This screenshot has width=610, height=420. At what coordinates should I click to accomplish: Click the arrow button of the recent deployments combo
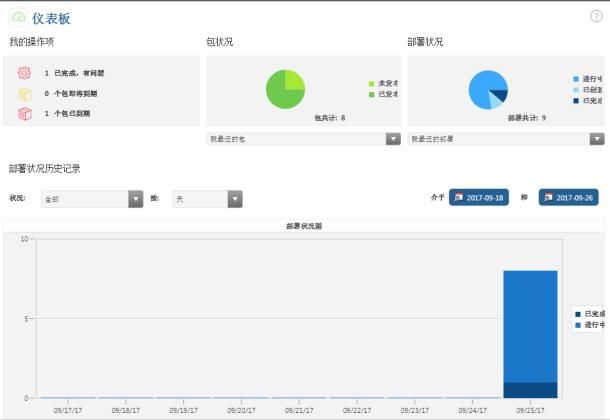coord(597,139)
